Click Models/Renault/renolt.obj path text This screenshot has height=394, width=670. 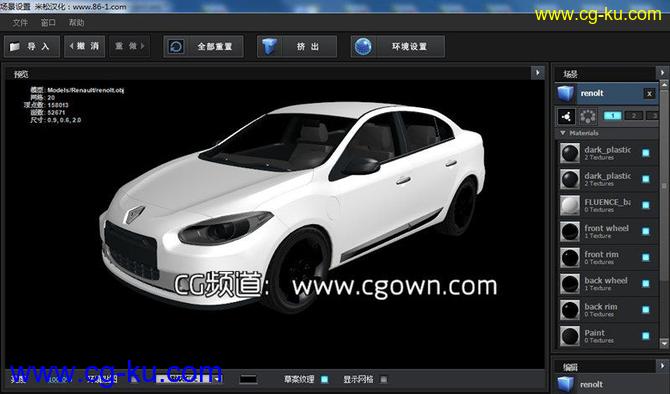coord(85,90)
